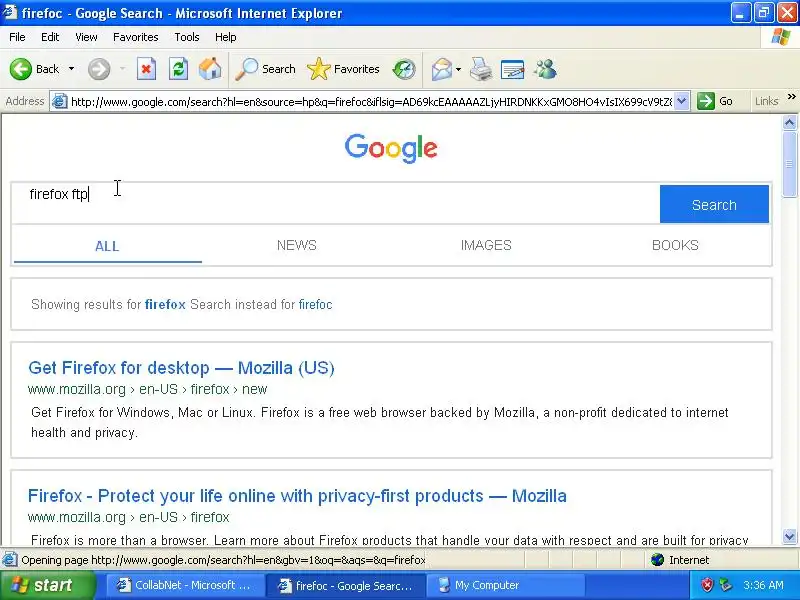Open the Mail envelope toolbar button

[441, 69]
